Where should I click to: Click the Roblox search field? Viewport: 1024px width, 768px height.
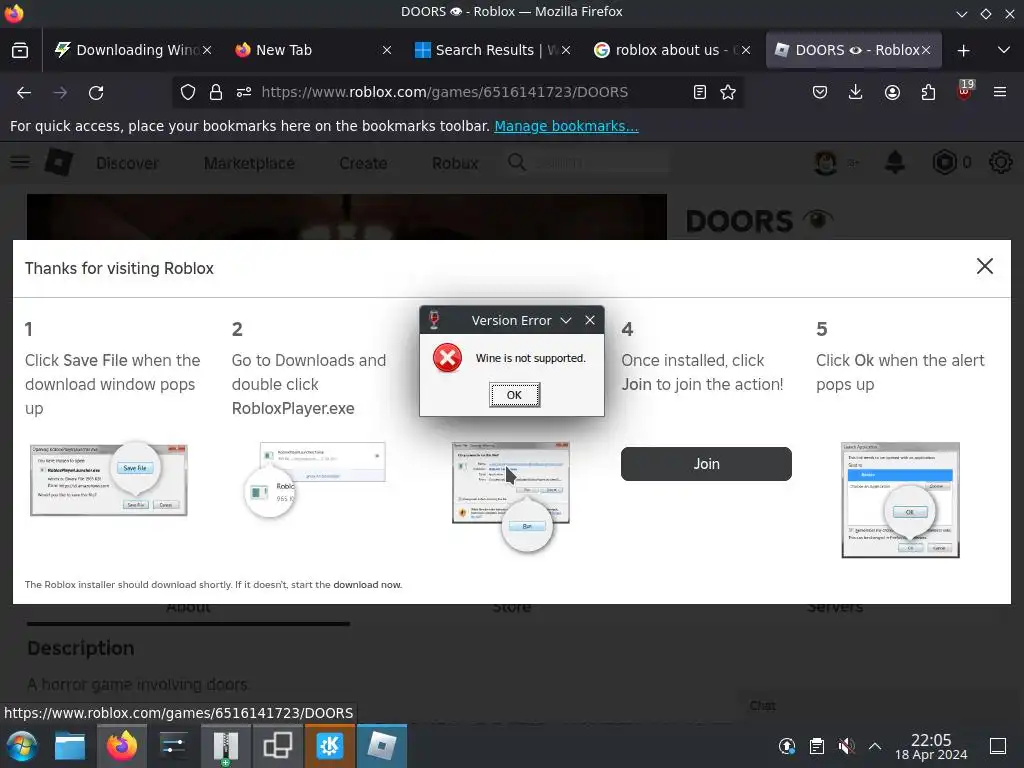tap(588, 163)
